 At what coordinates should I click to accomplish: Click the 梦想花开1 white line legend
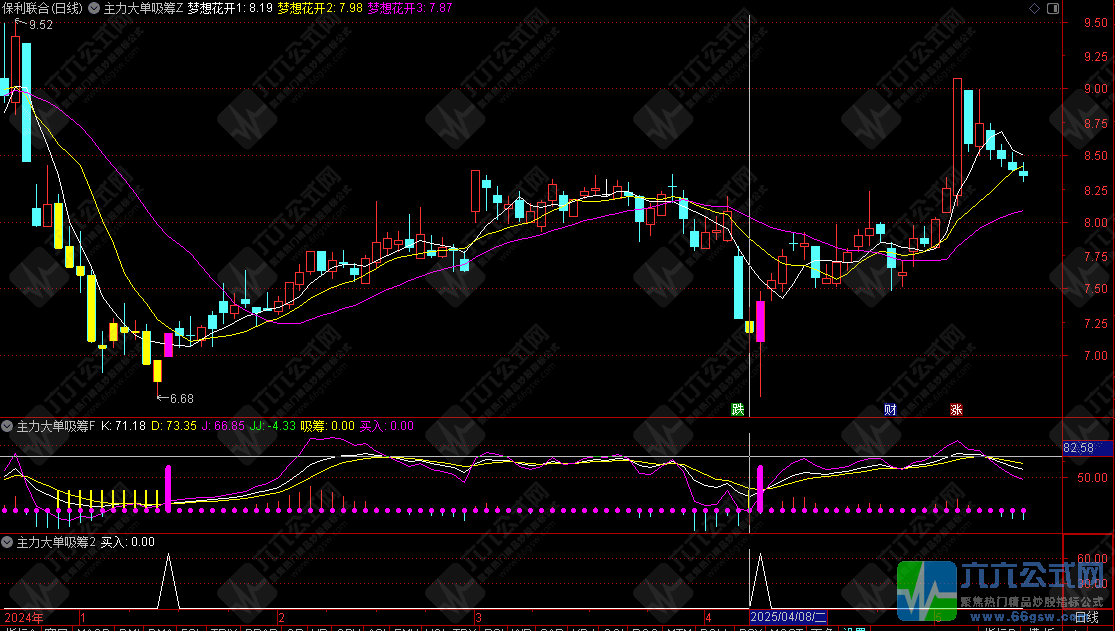click(x=229, y=7)
